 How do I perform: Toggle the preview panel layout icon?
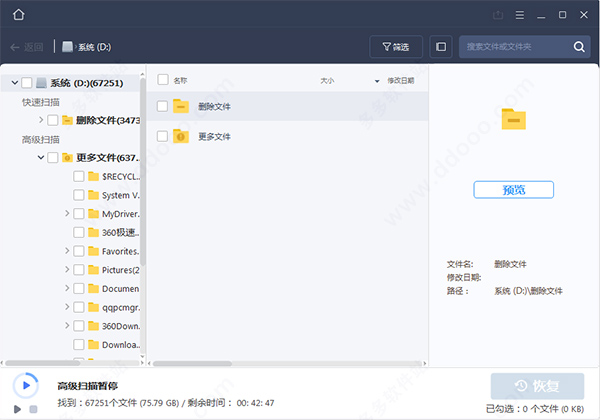441,47
